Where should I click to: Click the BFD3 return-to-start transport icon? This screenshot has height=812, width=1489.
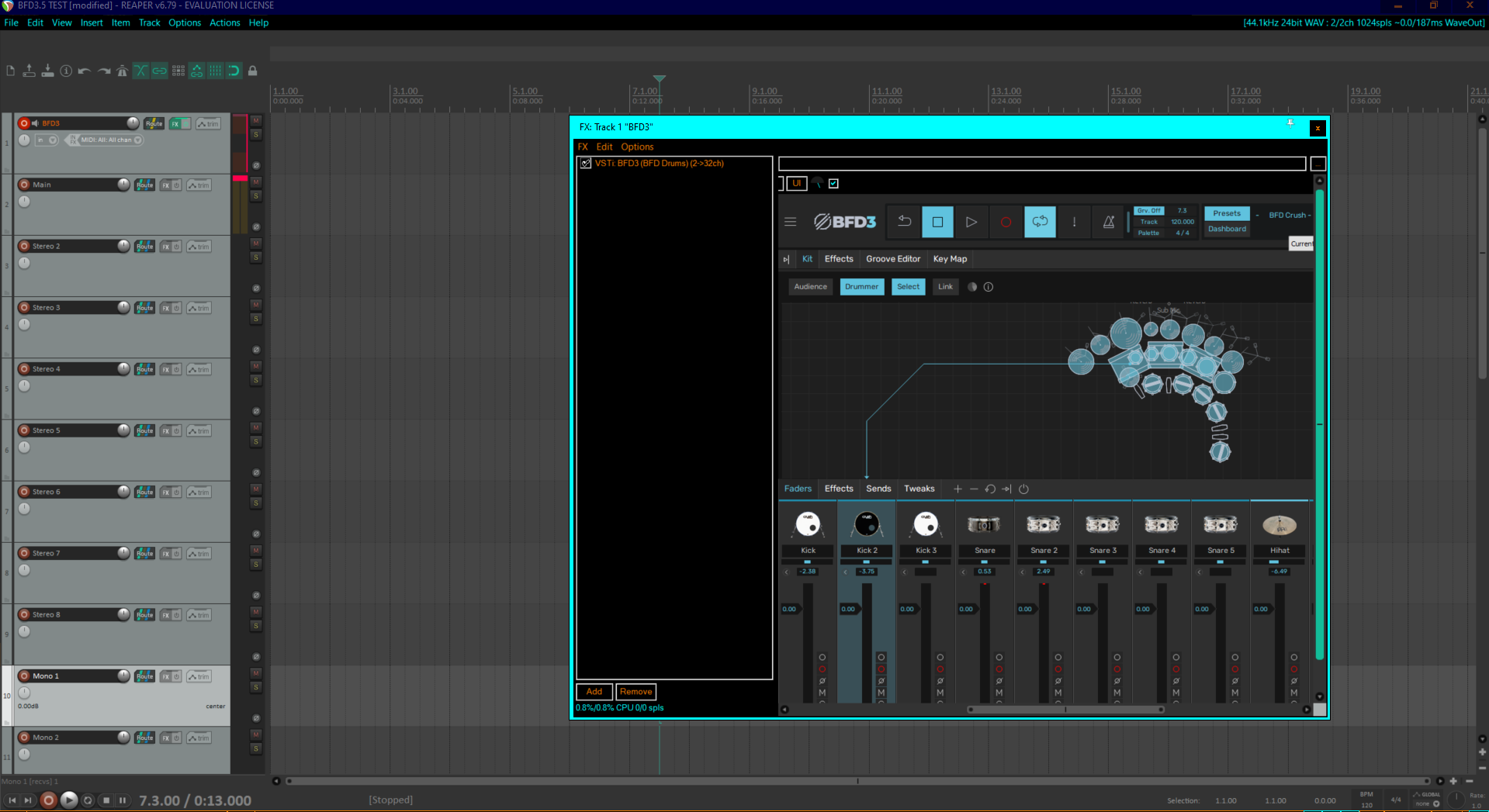click(x=904, y=222)
